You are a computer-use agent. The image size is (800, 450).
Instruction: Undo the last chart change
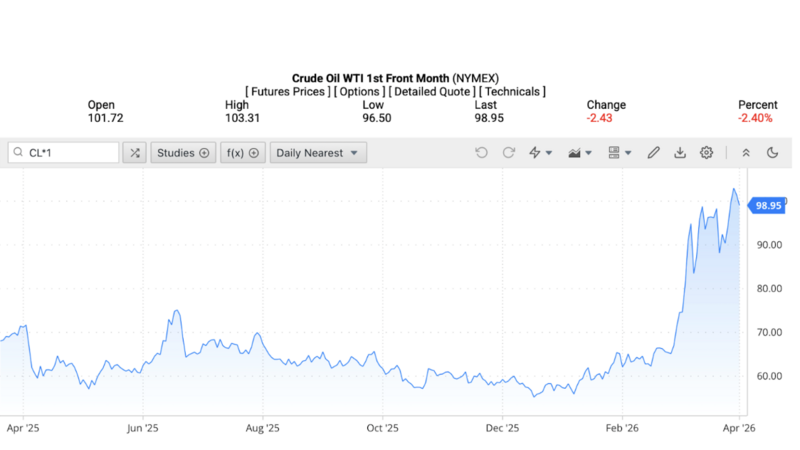point(481,153)
